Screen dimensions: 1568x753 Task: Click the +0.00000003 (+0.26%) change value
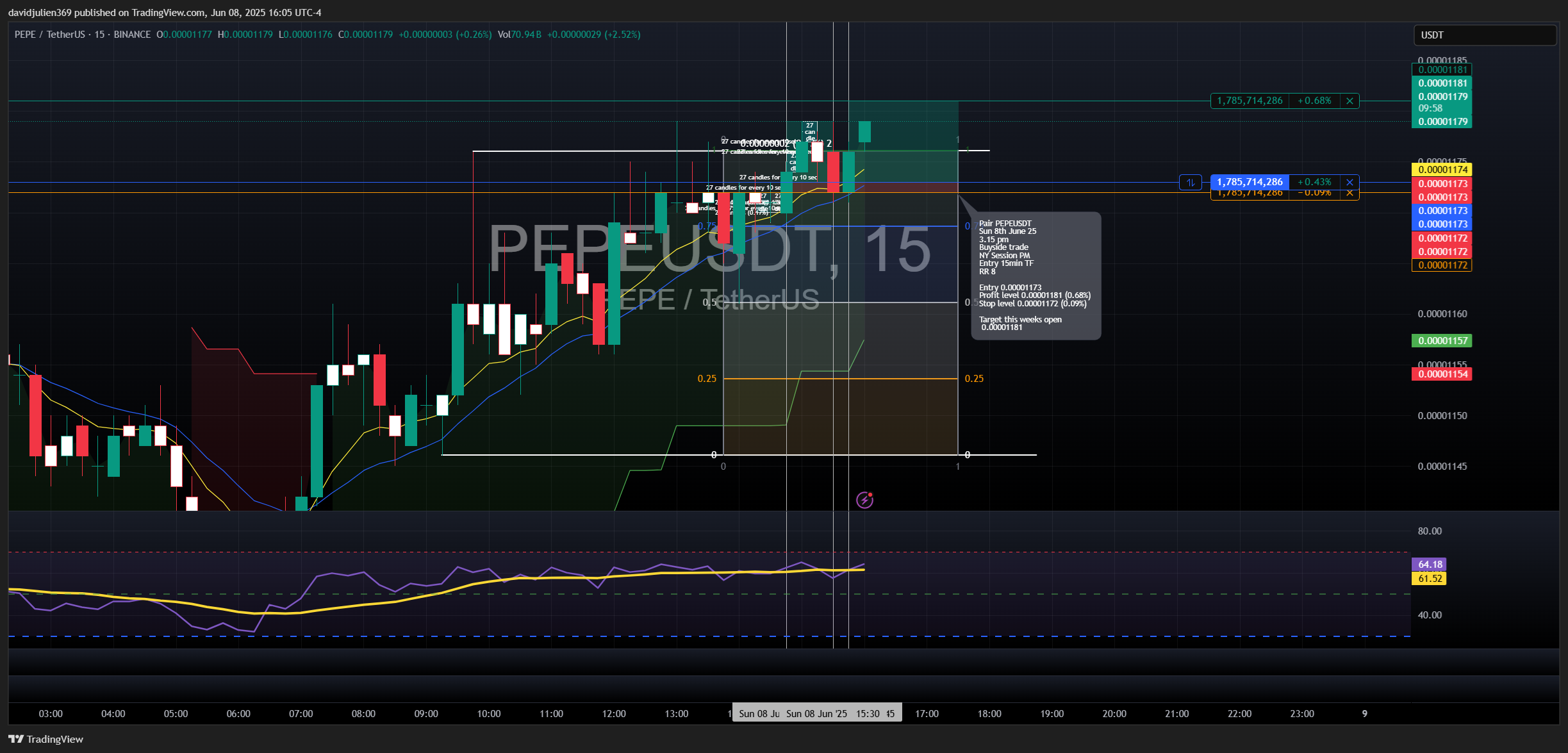(445, 35)
